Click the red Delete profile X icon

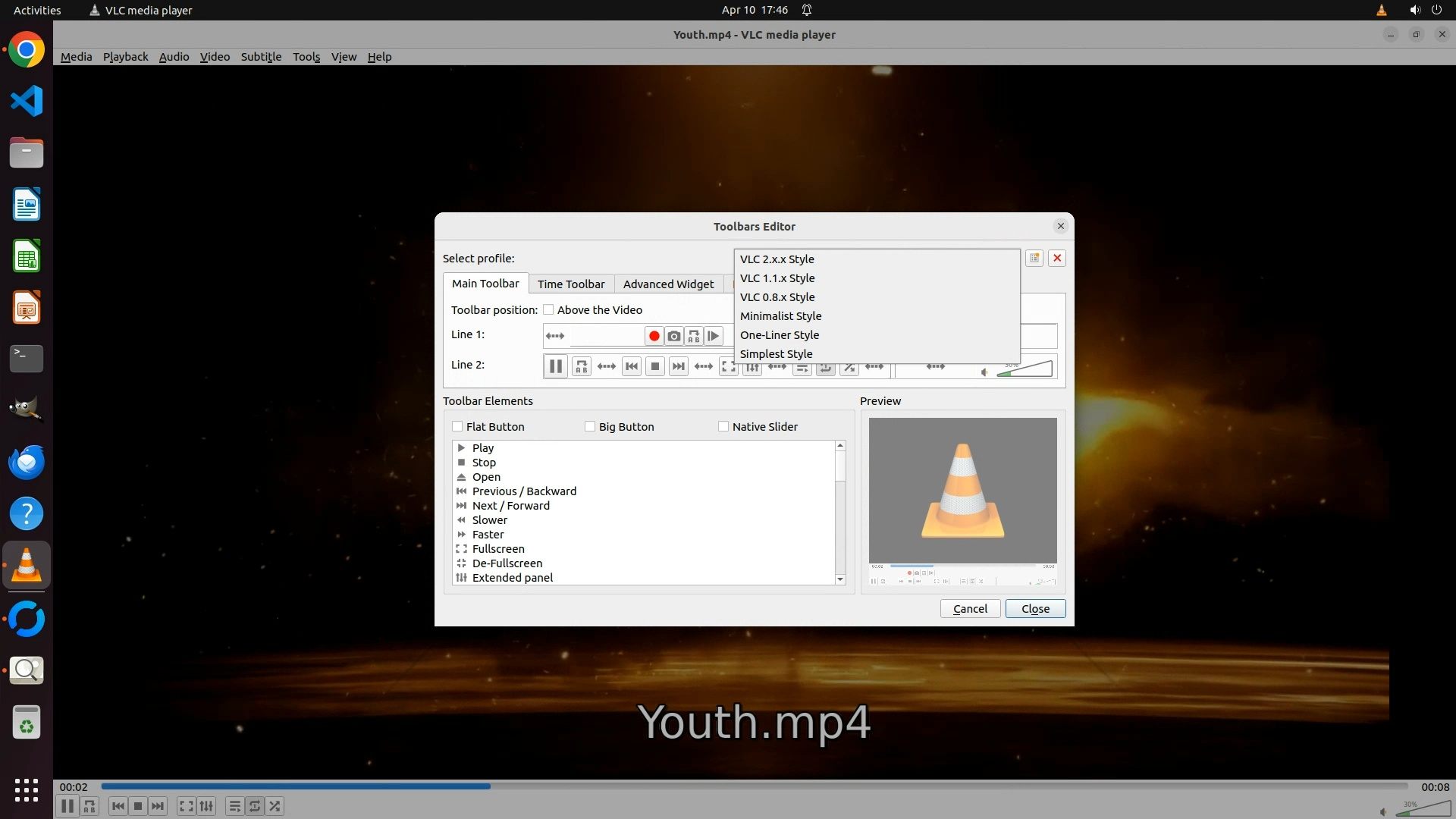tap(1057, 259)
